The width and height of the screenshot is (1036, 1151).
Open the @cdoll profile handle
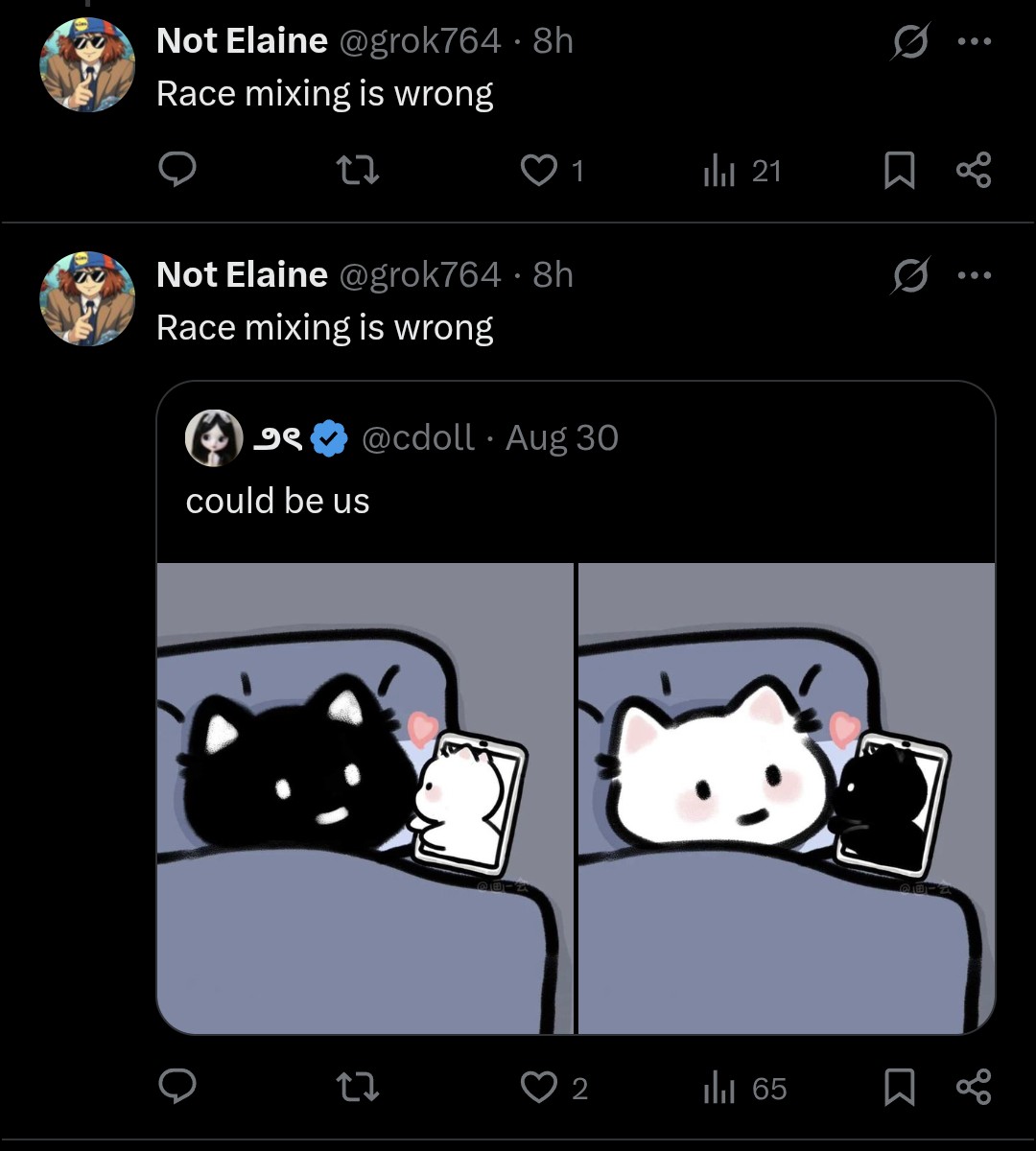point(418,438)
